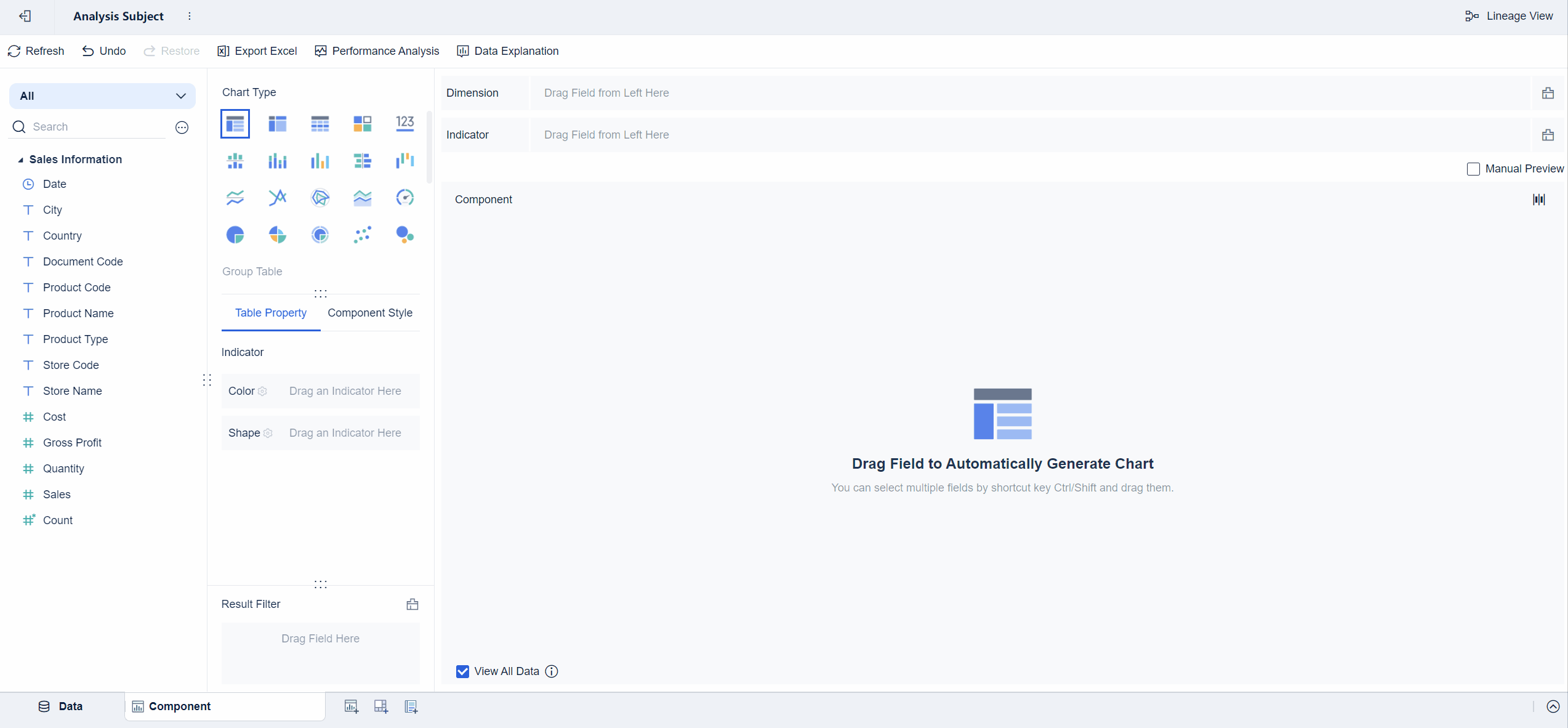This screenshot has width=1568, height=728.
Task: Open the Result Filter toolbox icon
Action: click(412, 604)
